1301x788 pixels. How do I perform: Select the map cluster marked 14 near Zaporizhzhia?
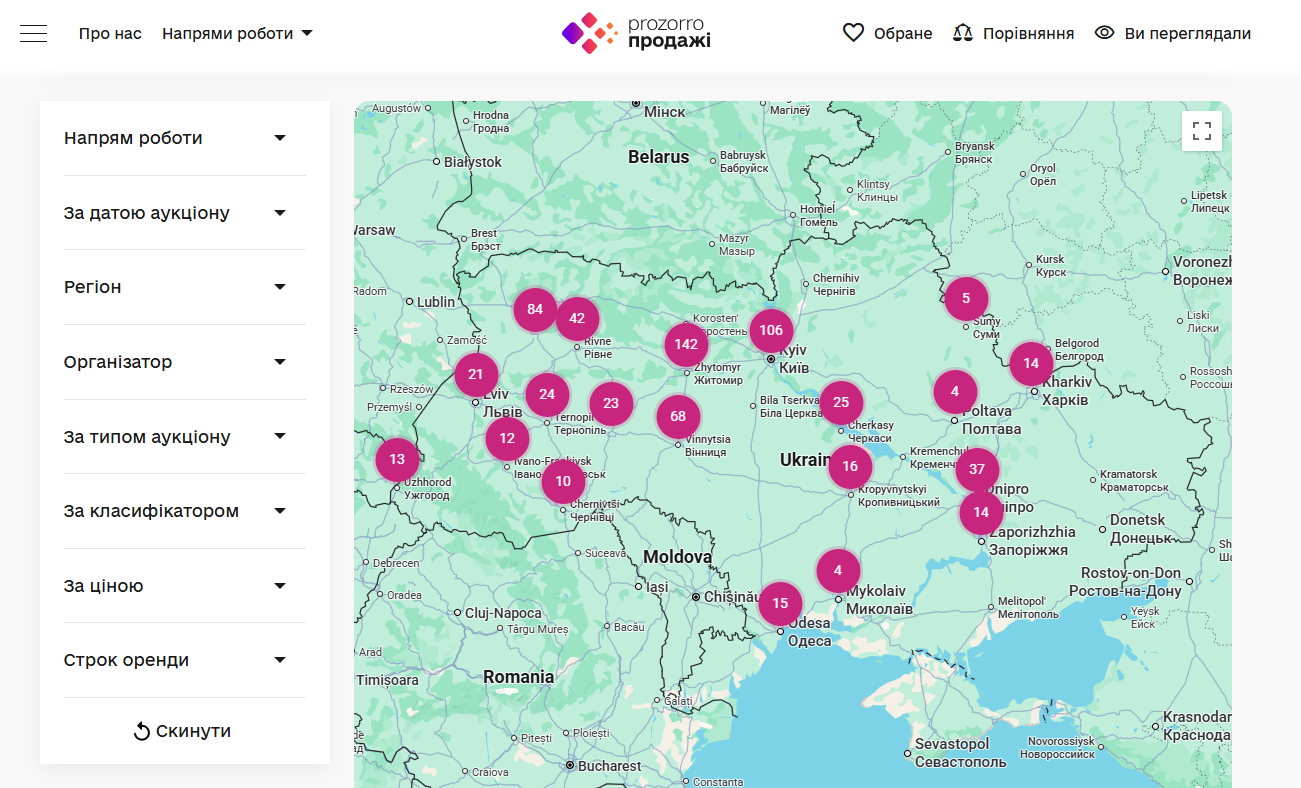click(x=981, y=512)
